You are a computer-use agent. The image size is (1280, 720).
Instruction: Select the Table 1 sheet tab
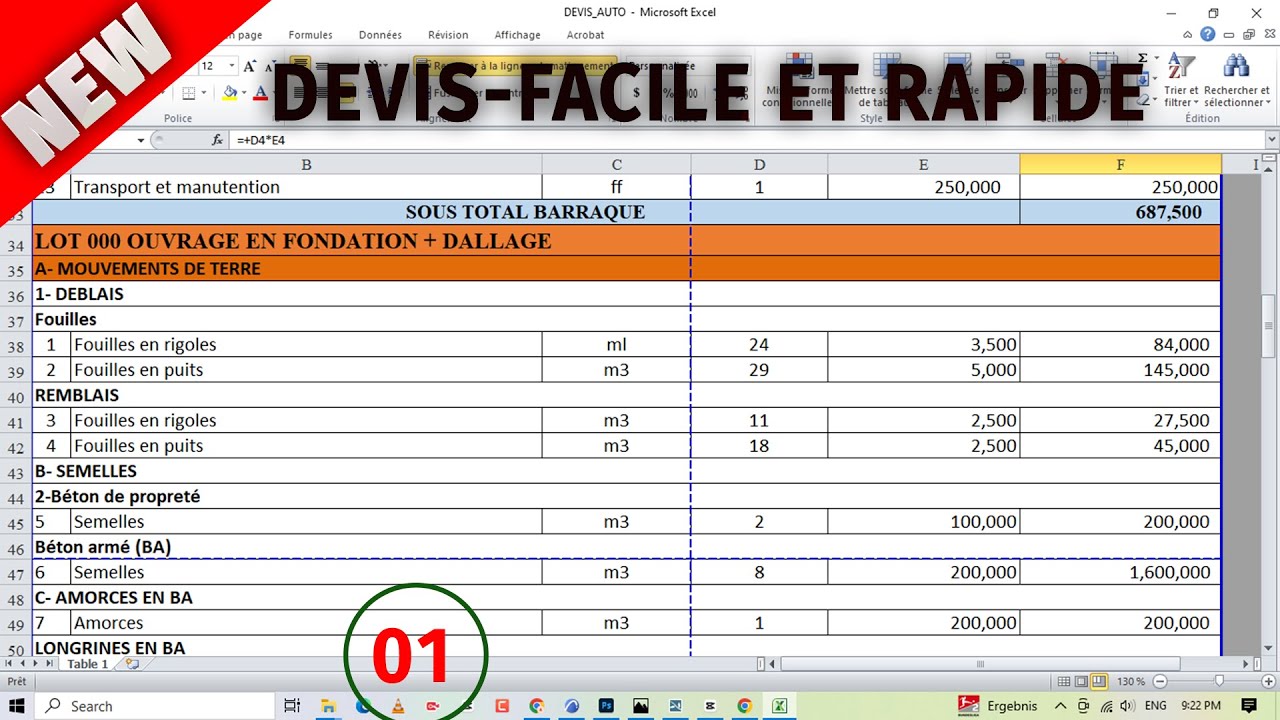click(88, 664)
